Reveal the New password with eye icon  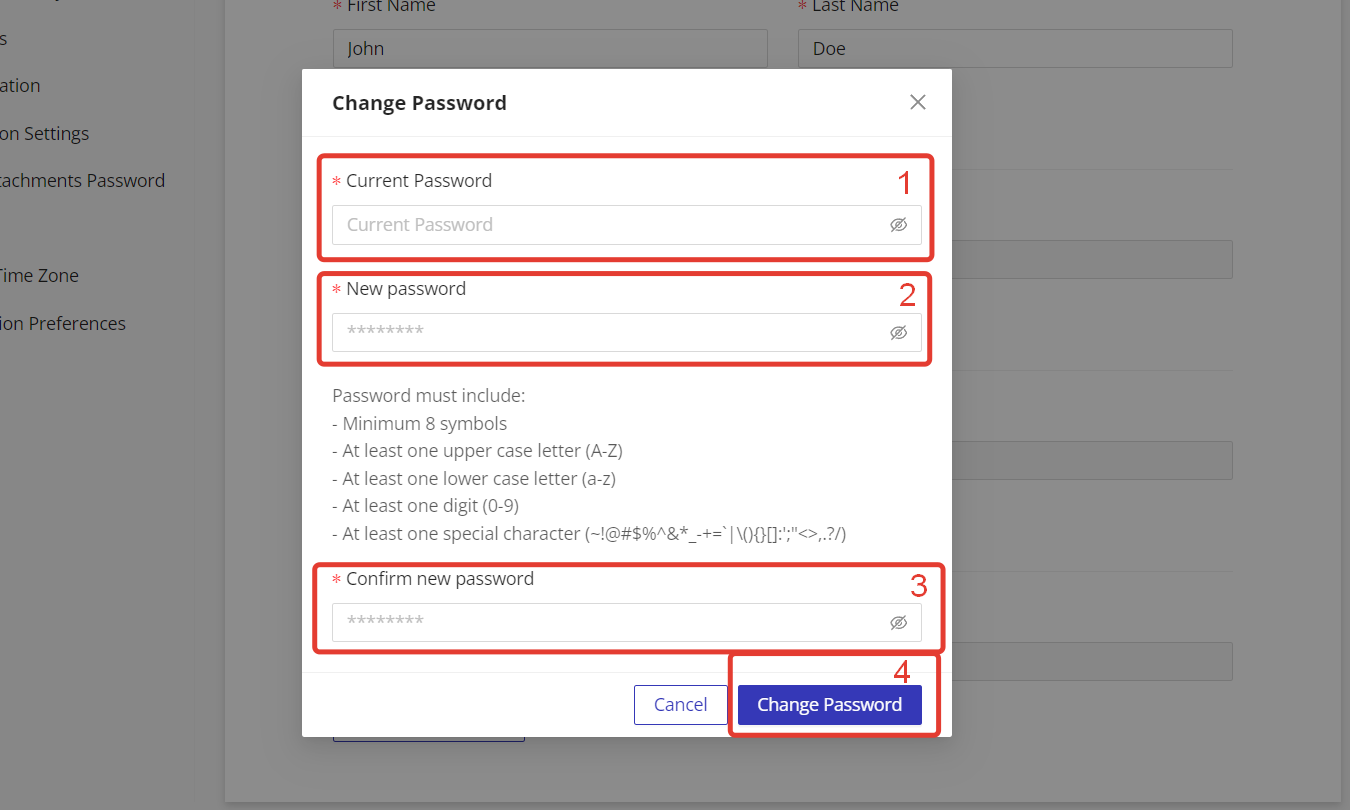[x=898, y=333]
